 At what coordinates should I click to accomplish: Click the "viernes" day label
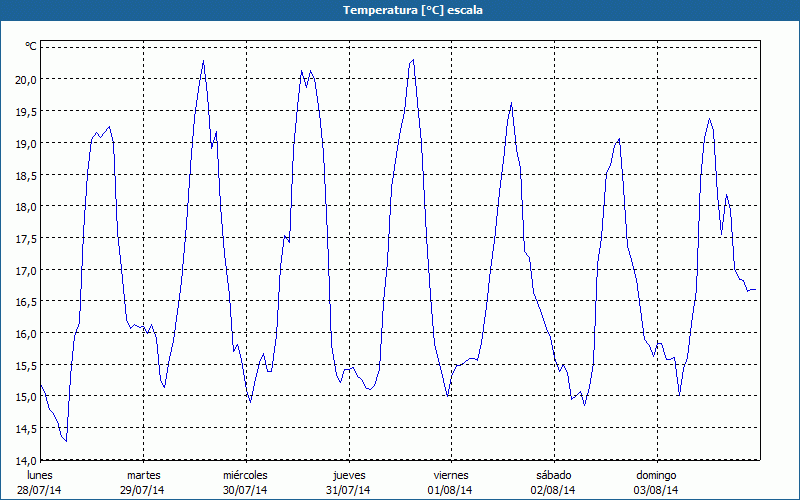click(x=451, y=475)
